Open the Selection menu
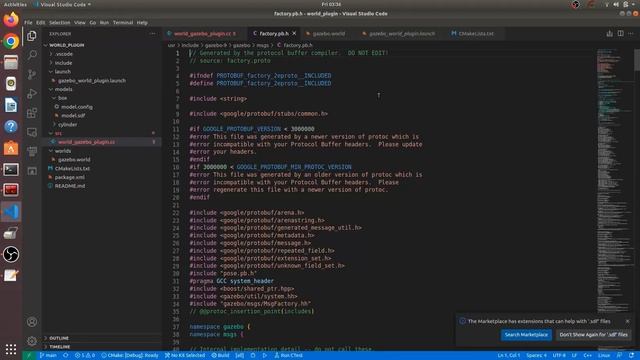The height and width of the screenshot is (360, 640). tap(60, 22)
